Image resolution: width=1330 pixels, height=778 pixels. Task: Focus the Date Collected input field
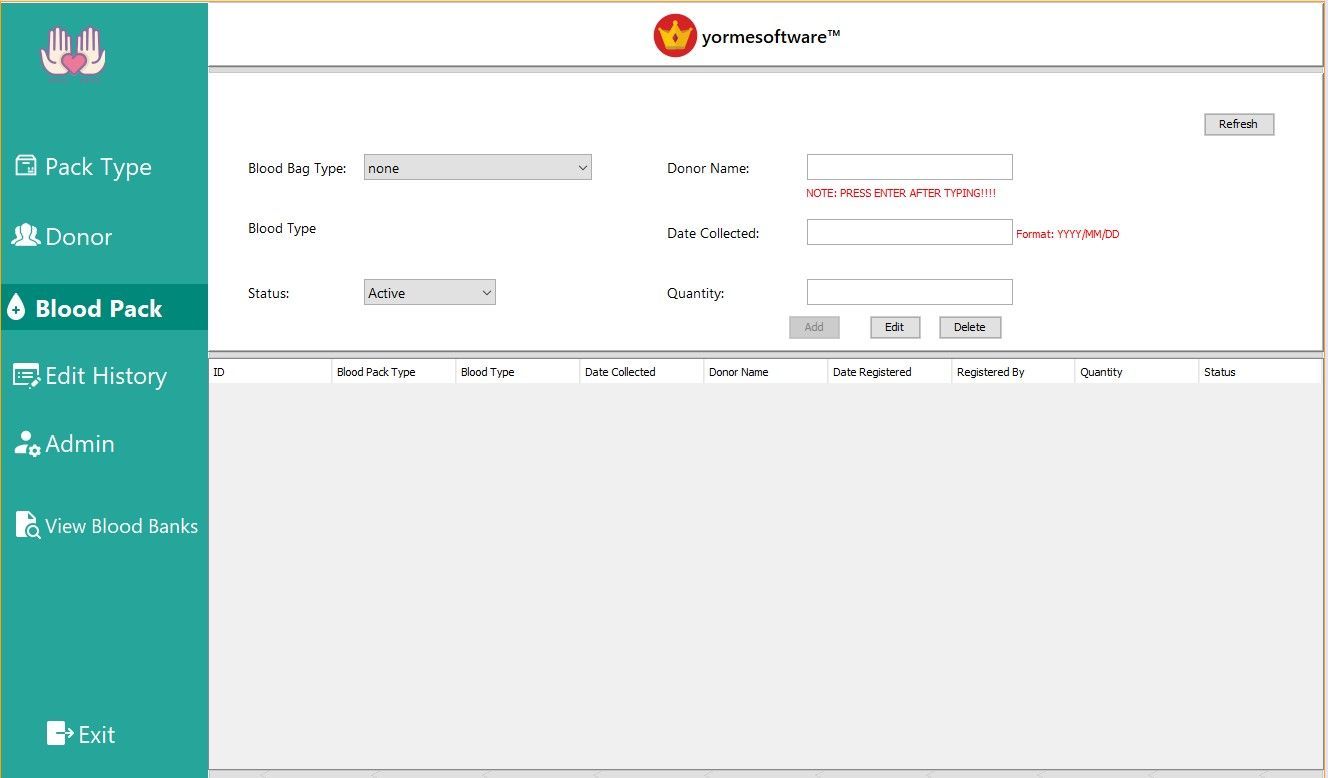(910, 232)
